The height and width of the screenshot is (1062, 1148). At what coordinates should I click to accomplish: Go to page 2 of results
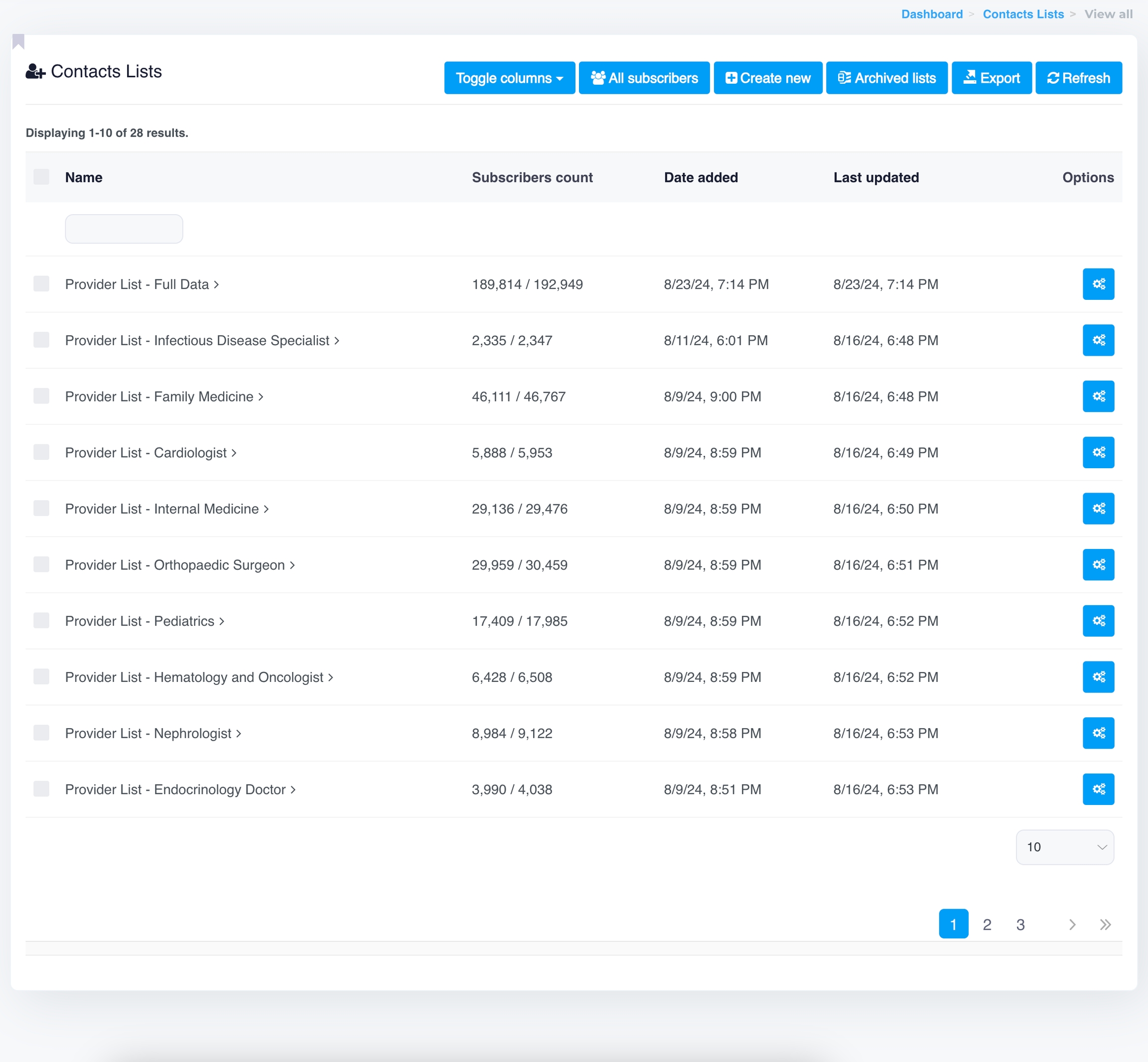click(987, 924)
